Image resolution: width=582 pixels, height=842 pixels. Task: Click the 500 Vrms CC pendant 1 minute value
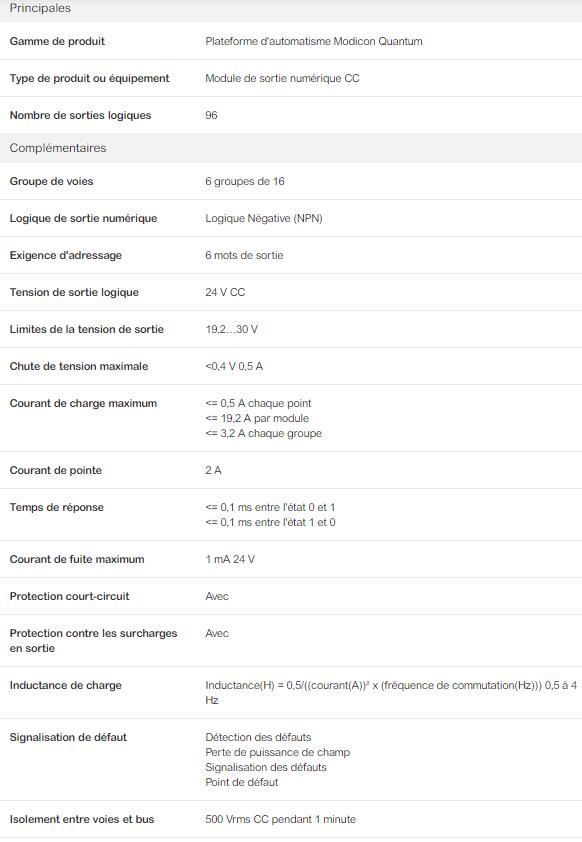280,819
